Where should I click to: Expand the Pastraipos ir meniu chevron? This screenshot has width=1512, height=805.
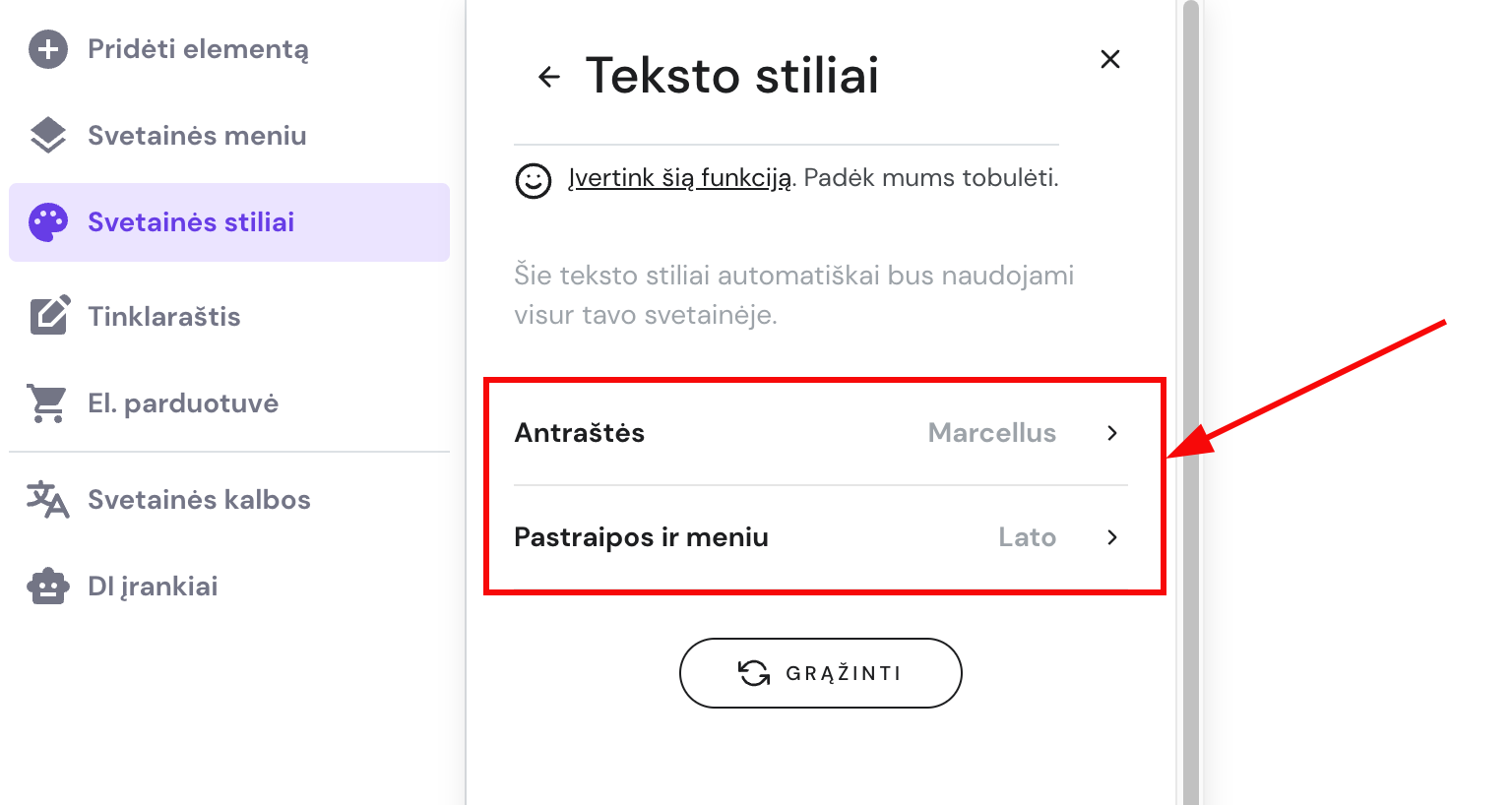coord(1112,537)
